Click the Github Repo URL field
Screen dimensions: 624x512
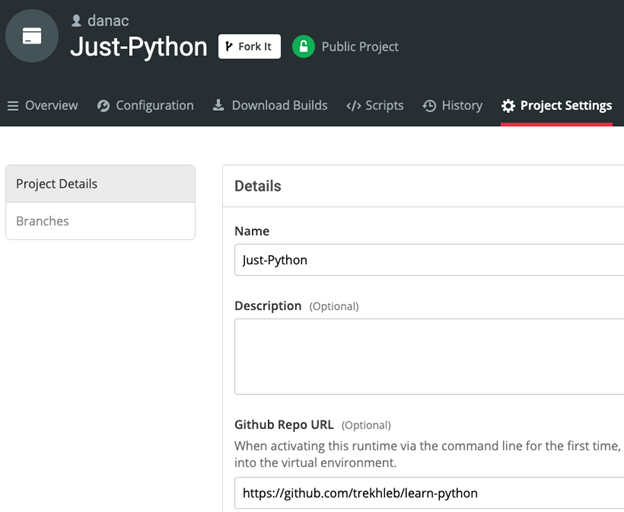point(429,493)
